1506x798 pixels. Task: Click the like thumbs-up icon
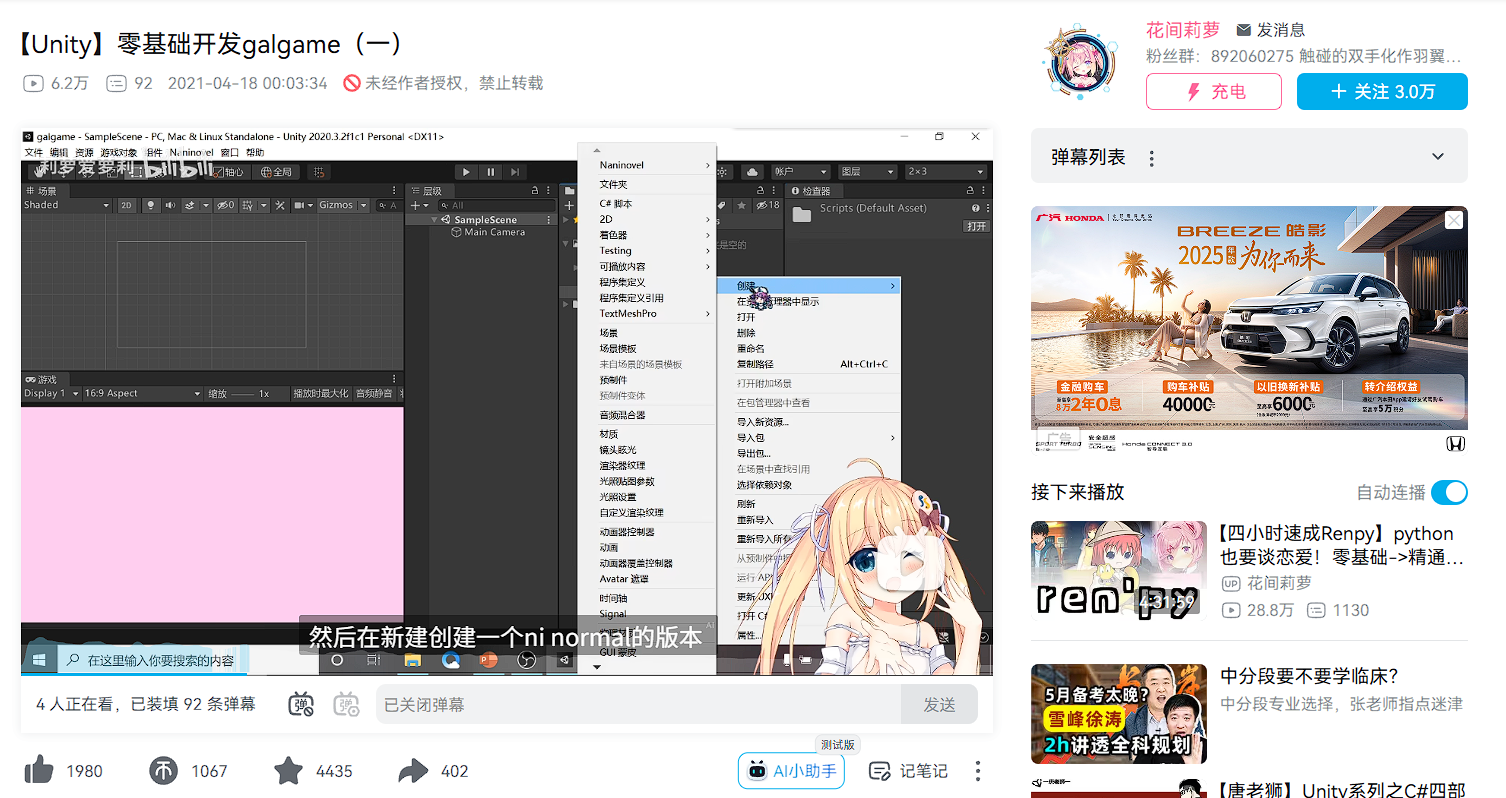click(39, 770)
